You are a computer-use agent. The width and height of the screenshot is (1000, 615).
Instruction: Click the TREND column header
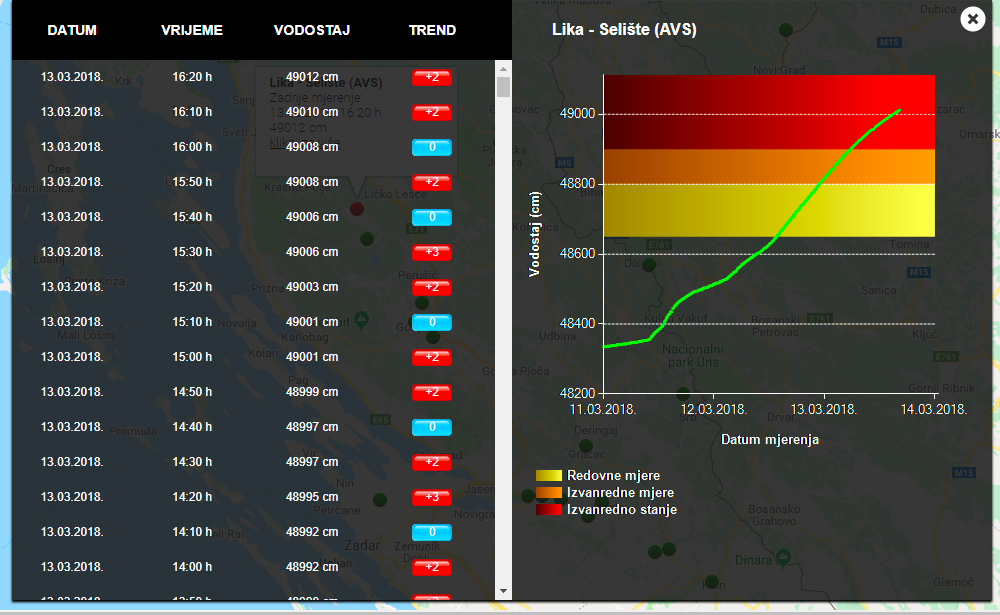point(432,30)
